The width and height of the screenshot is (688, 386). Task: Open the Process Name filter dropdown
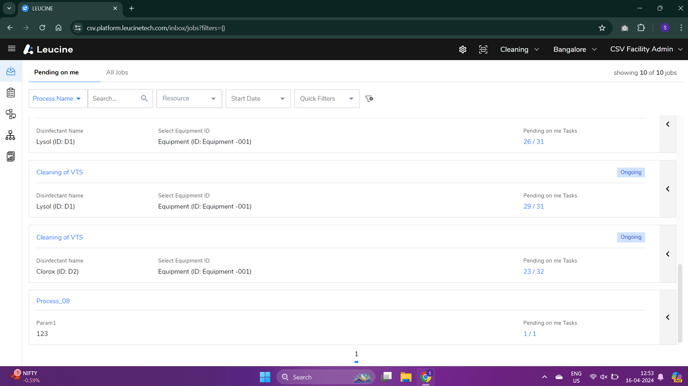click(x=57, y=99)
